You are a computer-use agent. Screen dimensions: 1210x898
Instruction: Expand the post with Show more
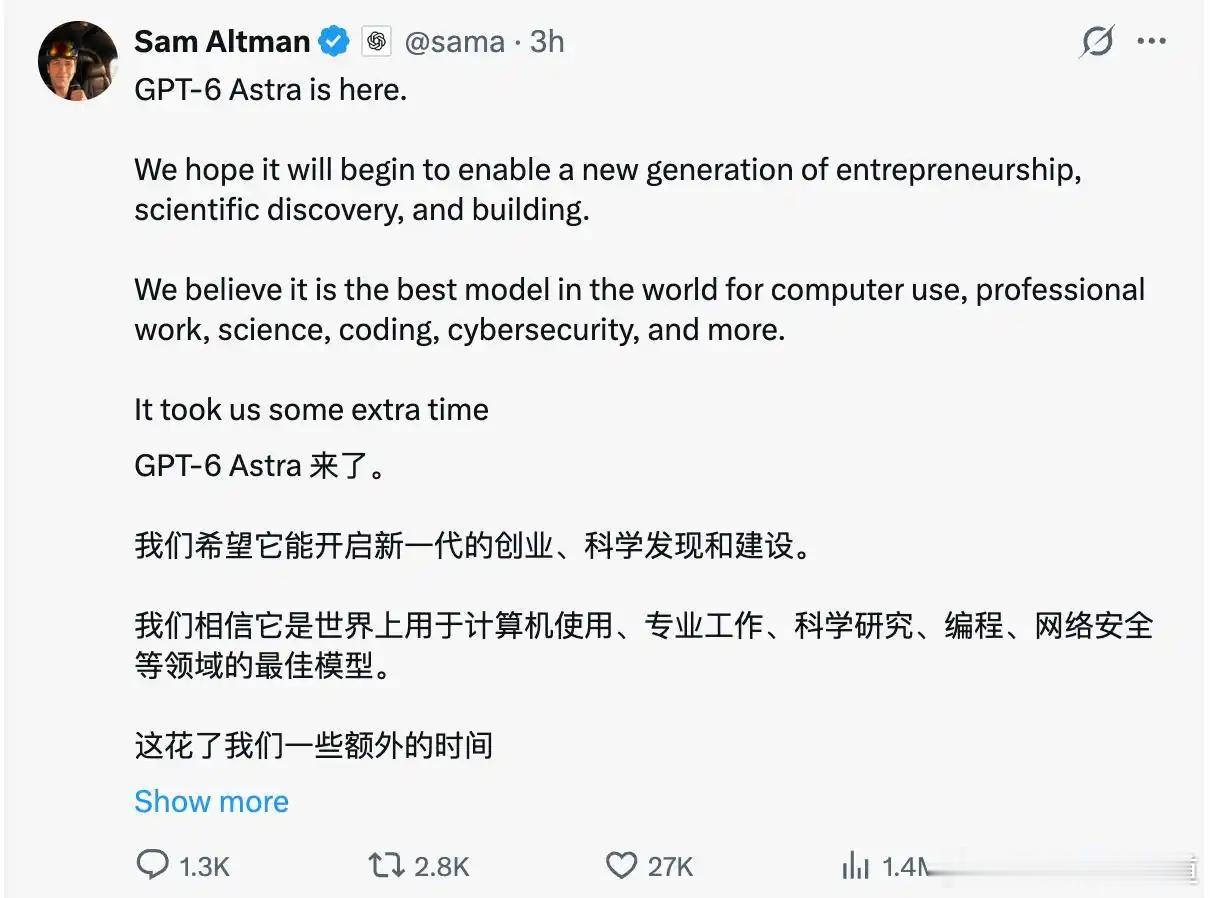[211, 801]
